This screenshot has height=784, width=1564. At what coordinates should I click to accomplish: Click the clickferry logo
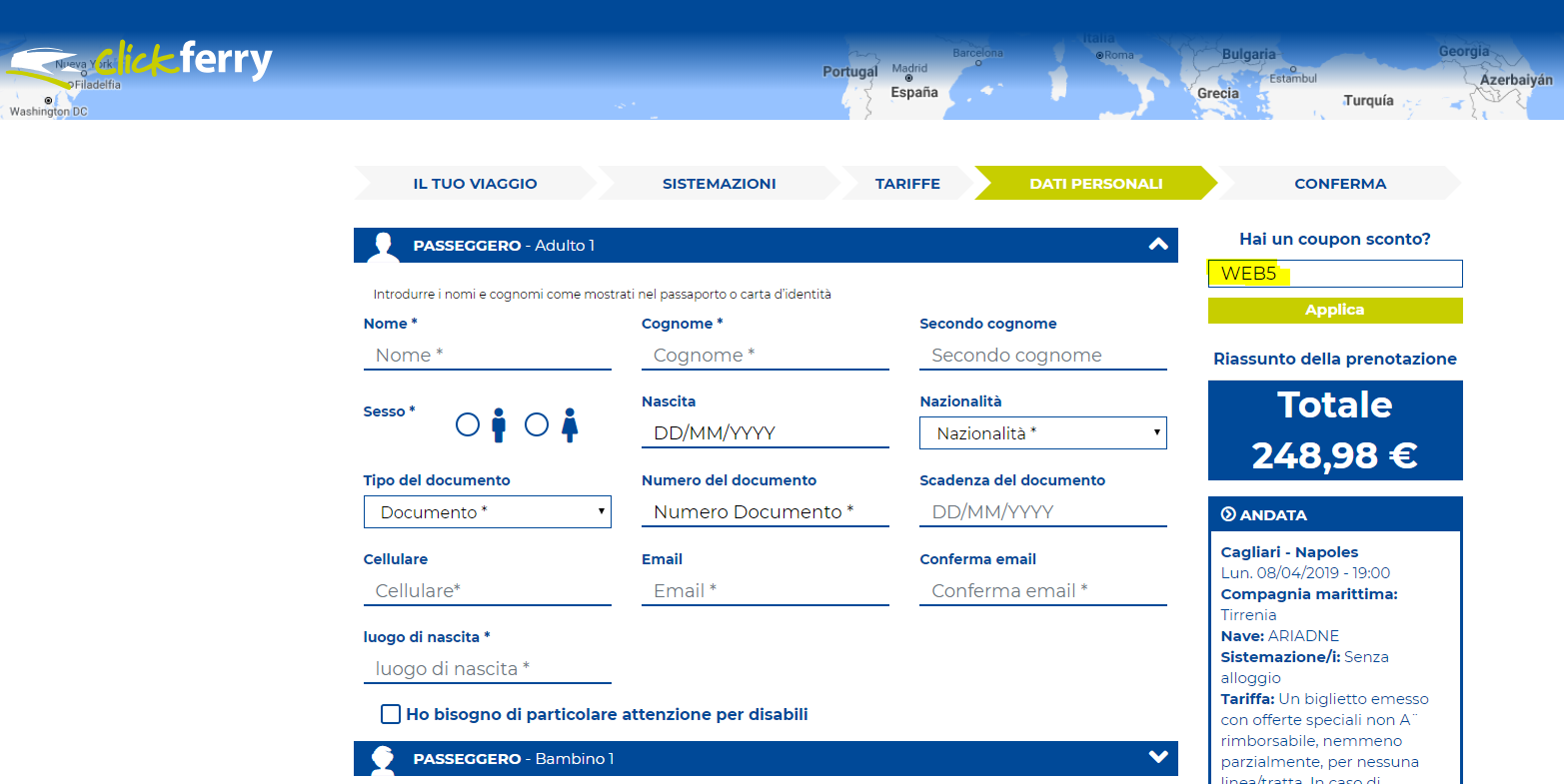(x=140, y=66)
